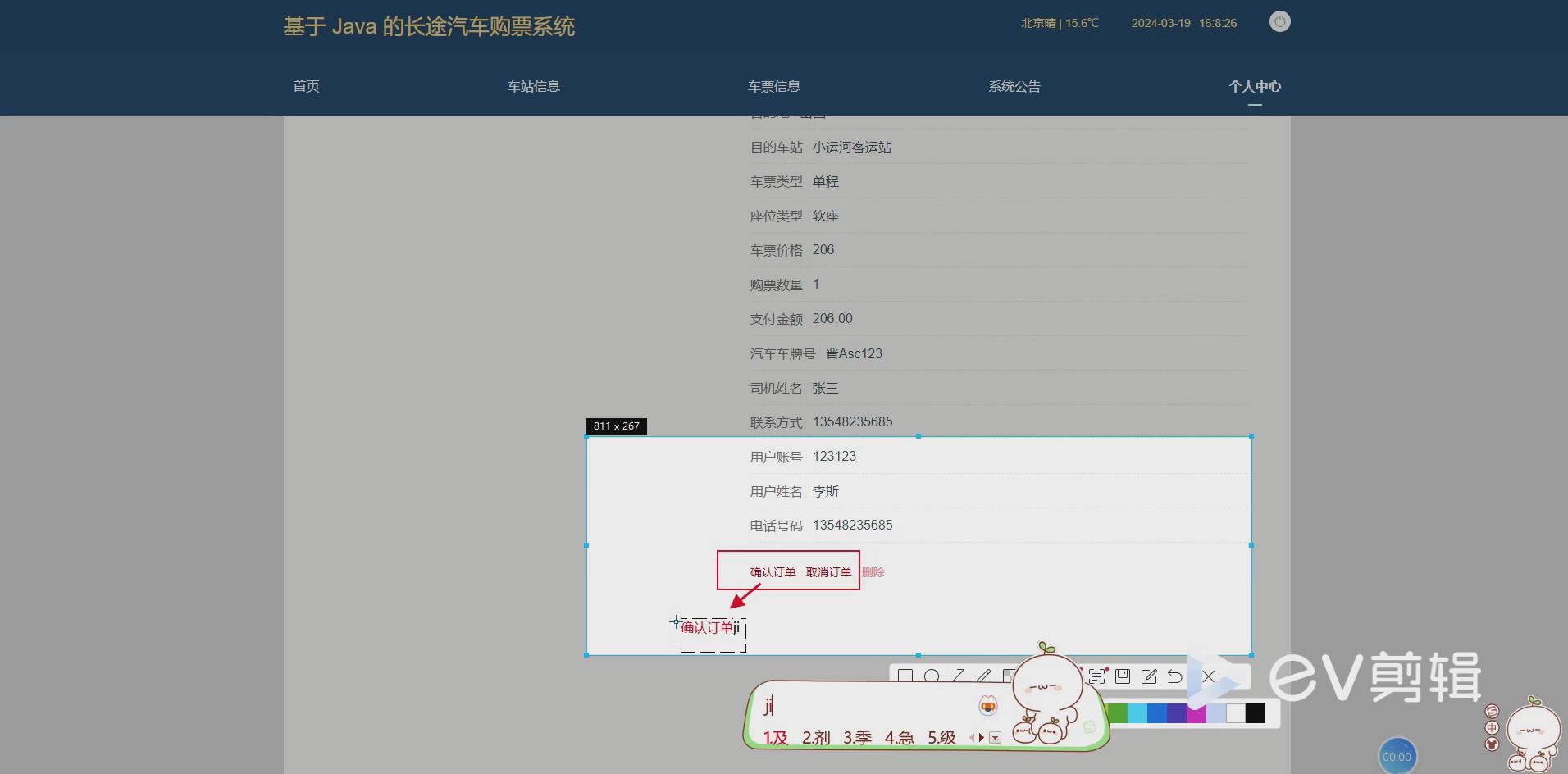Open the IME skin wardrobe icon
This screenshot has height=774, width=1568.
1493,744
